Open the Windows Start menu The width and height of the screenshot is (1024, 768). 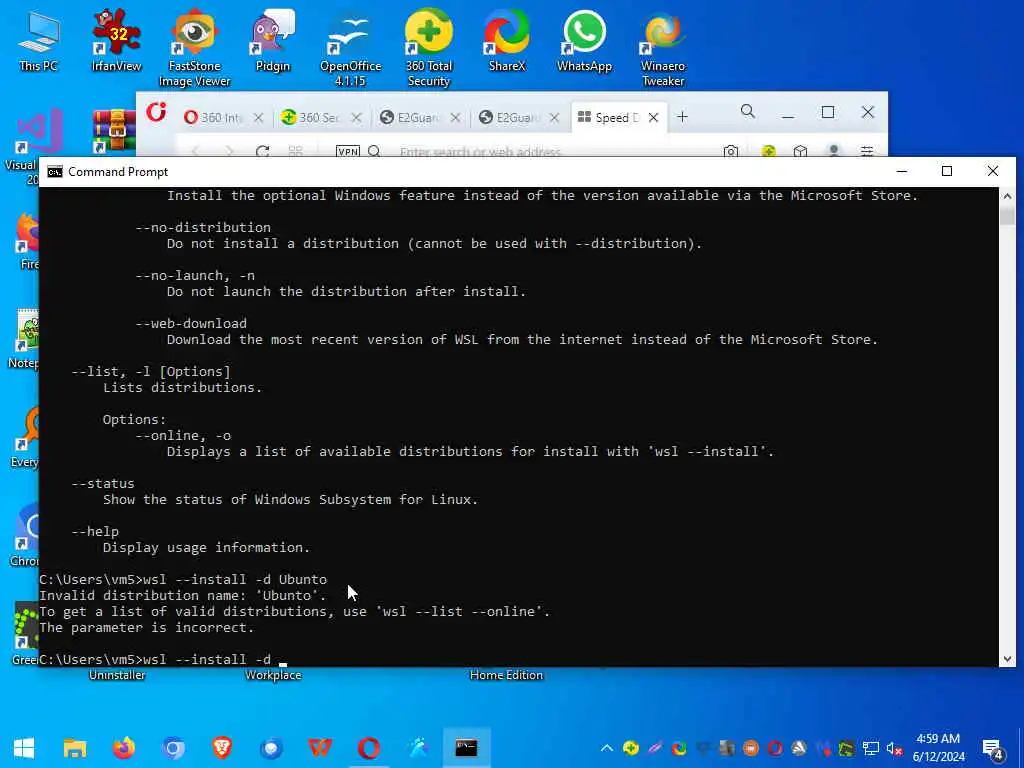(x=24, y=748)
